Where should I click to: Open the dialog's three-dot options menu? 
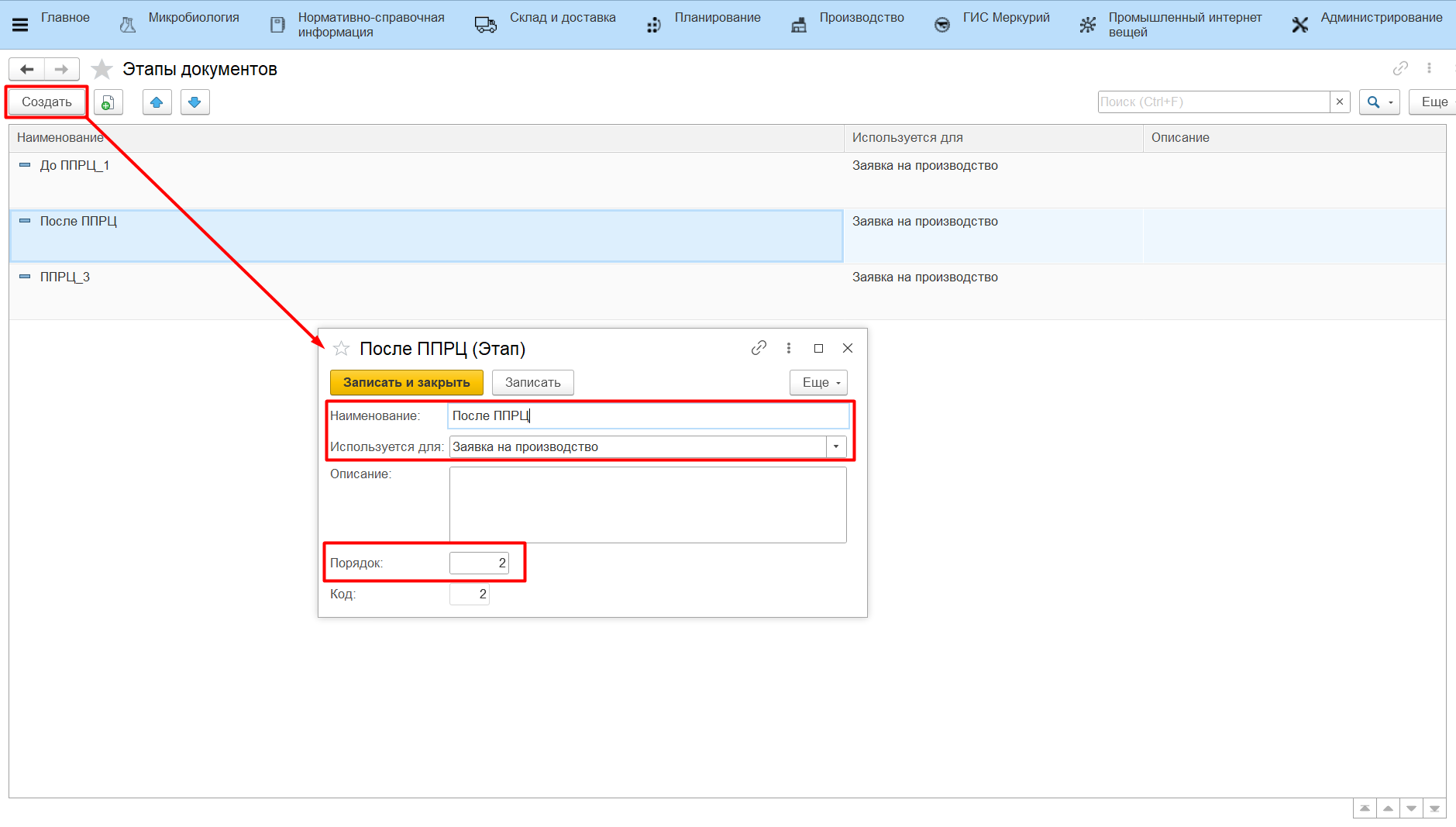pos(789,348)
